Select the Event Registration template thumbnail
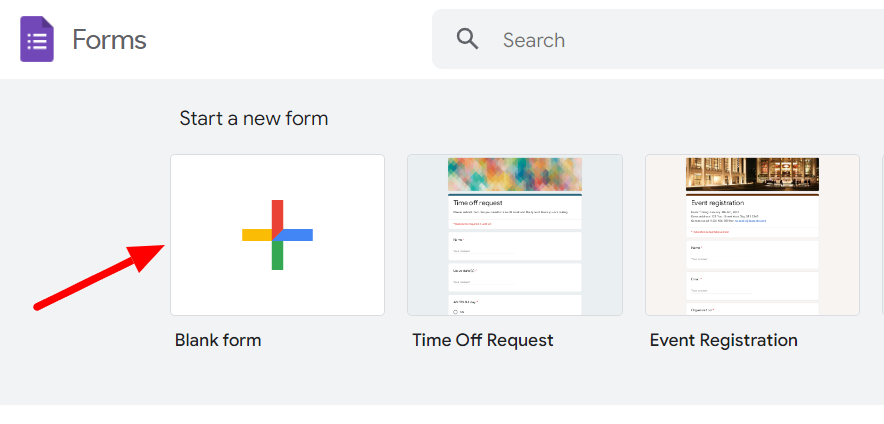The height and width of the screenshot is (424, 884). pos(753,235)
